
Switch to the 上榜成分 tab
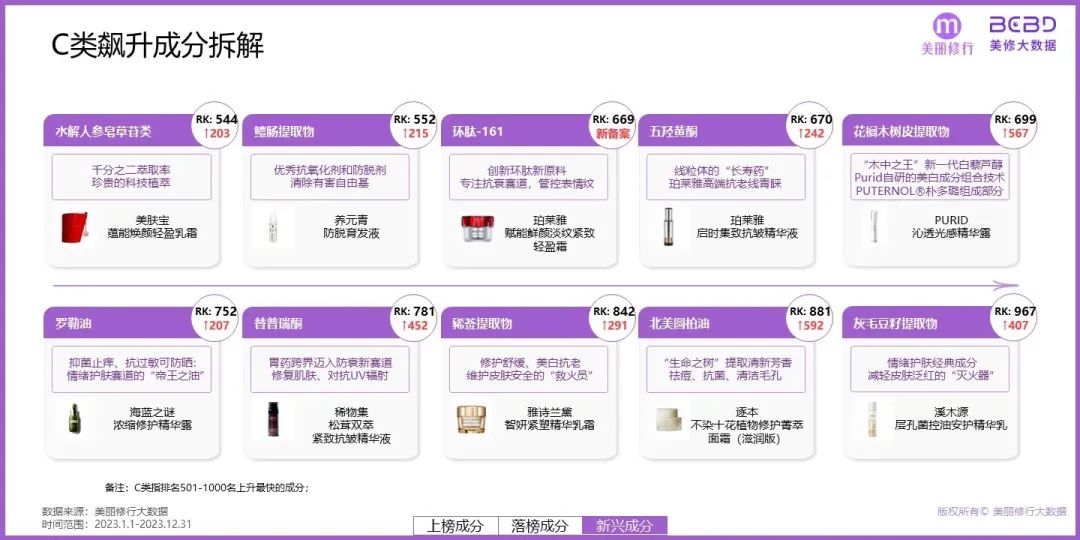455,526
